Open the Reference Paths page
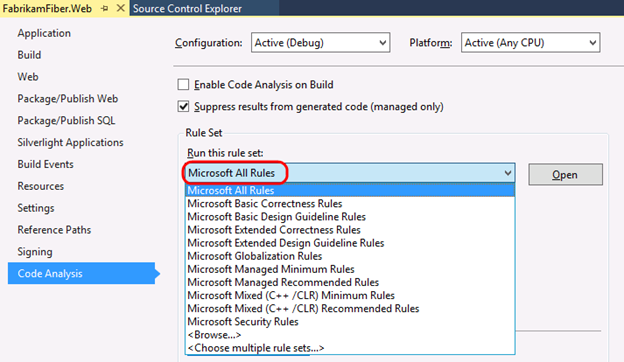624x362 pixels. click(x=54, y=230)
